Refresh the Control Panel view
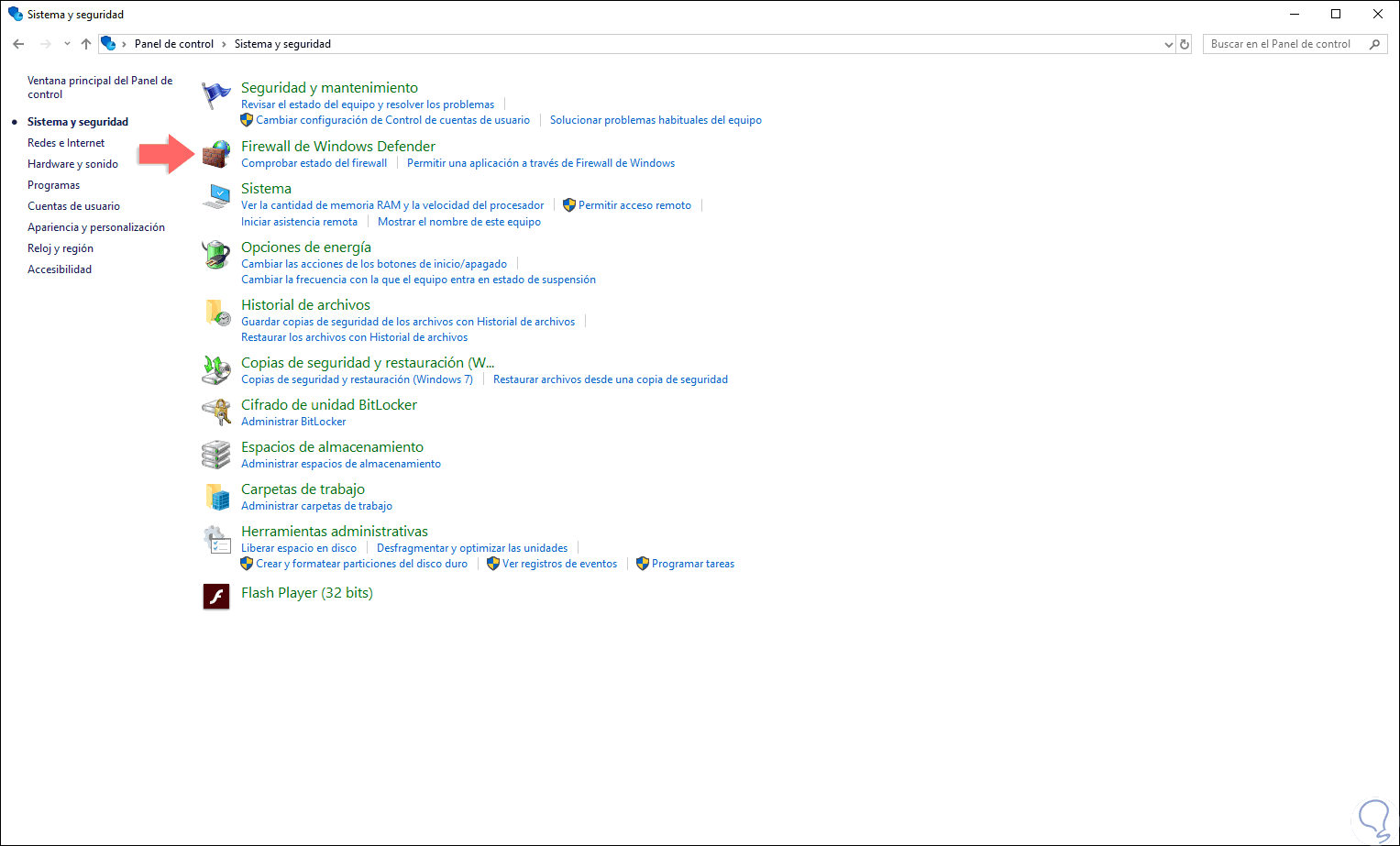Screen dimensions: 1400x846 [x=1185, y=44]
